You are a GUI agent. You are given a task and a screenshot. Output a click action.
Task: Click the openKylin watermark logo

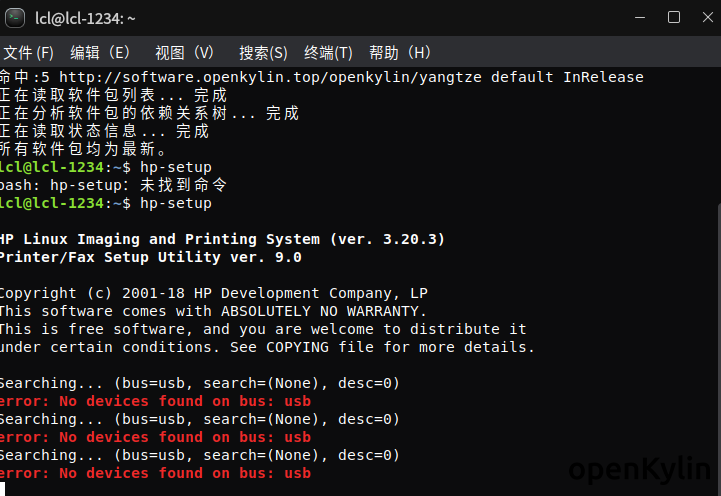(642, 472)
